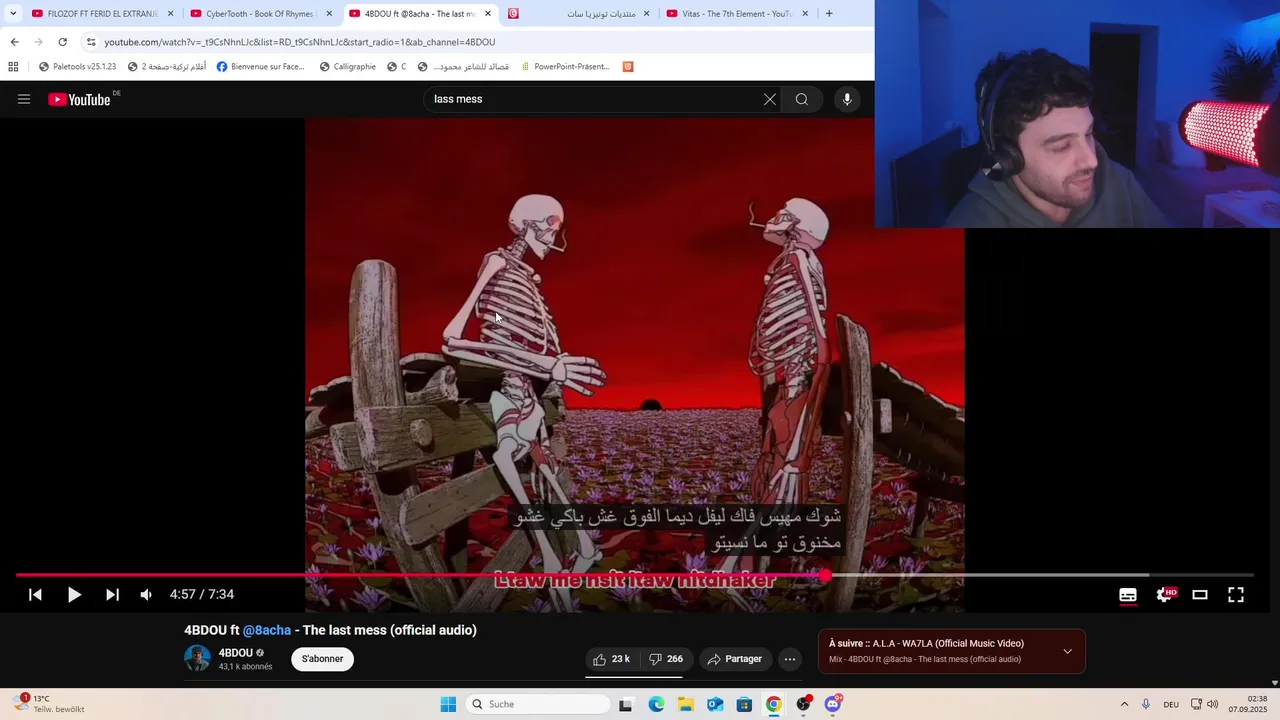Toggle subtitles on the player
This screenshot has height=720, width=1280.
coord(1128,594)
